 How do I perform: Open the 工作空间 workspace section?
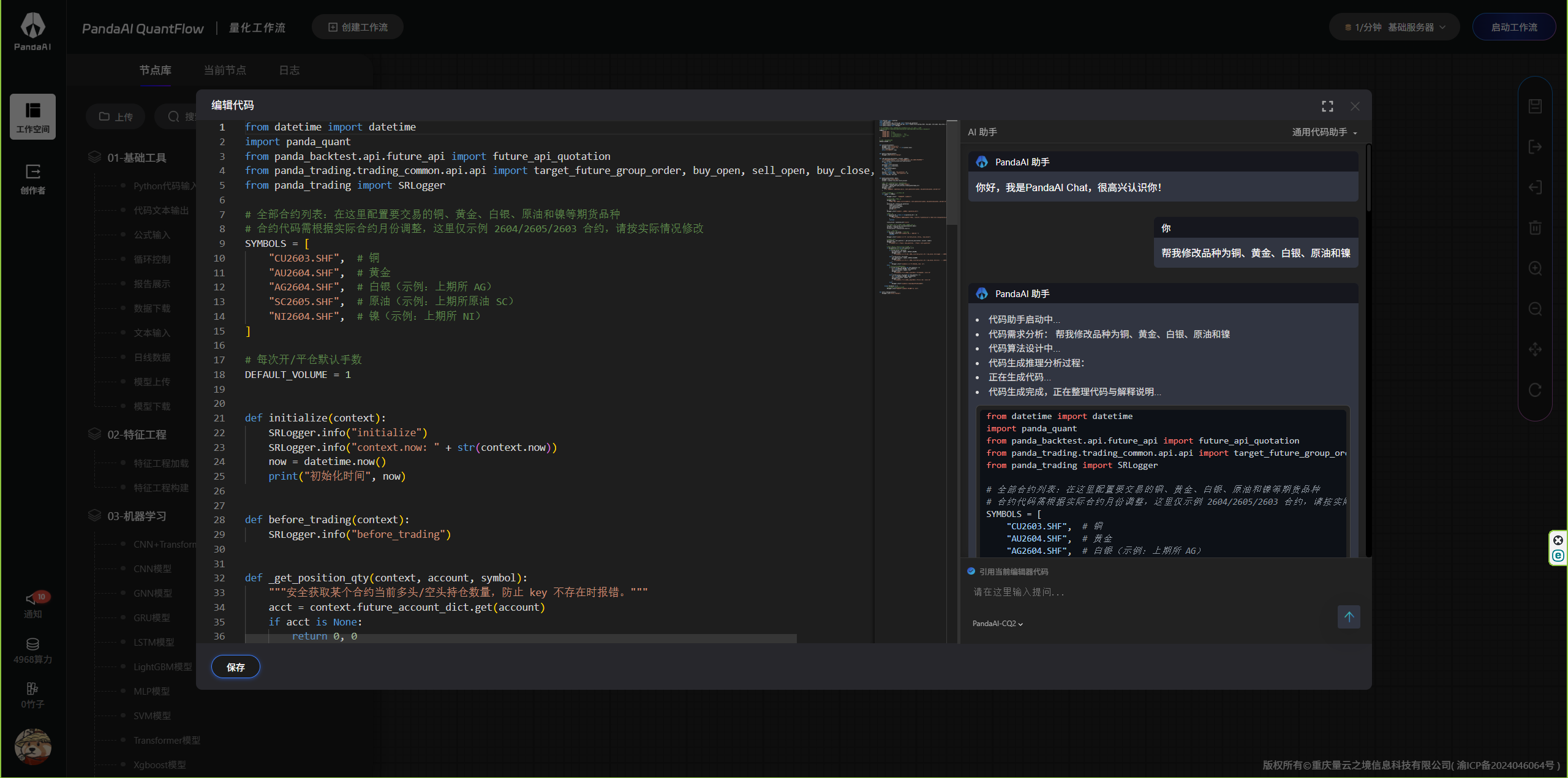[32, 116]
